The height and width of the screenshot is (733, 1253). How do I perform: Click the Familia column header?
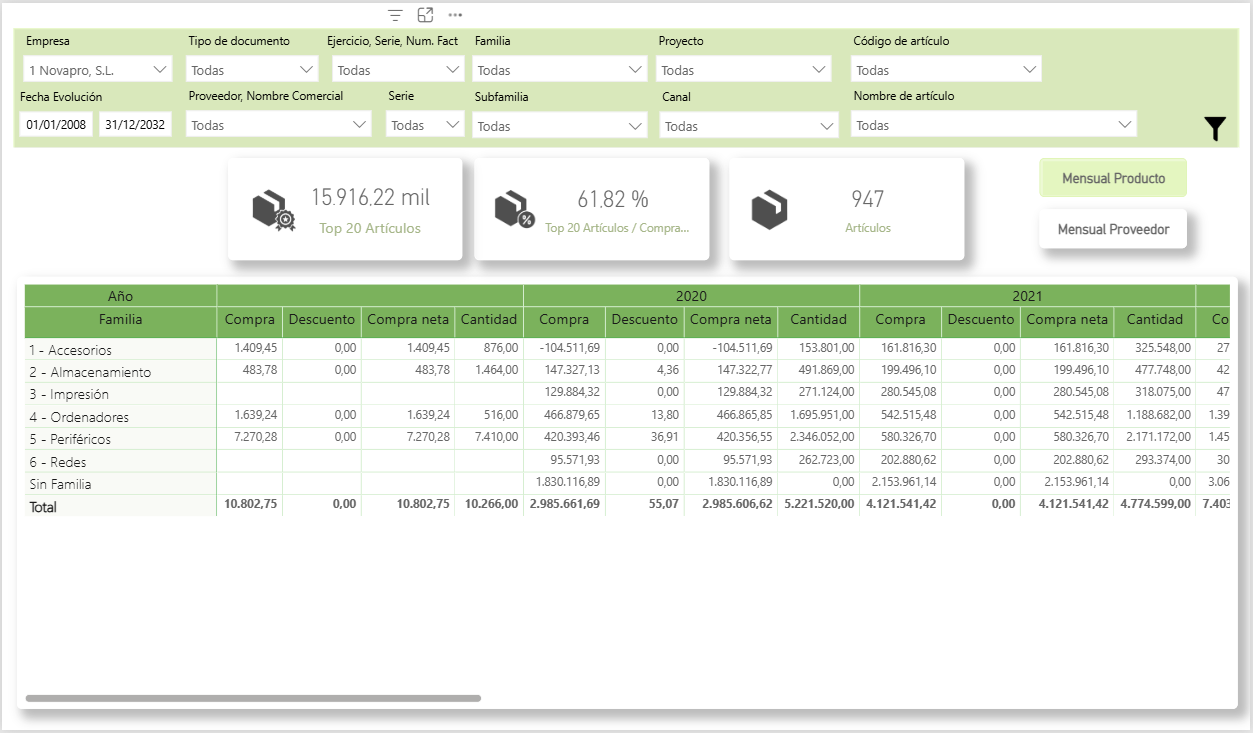click(x=120, y=320)
